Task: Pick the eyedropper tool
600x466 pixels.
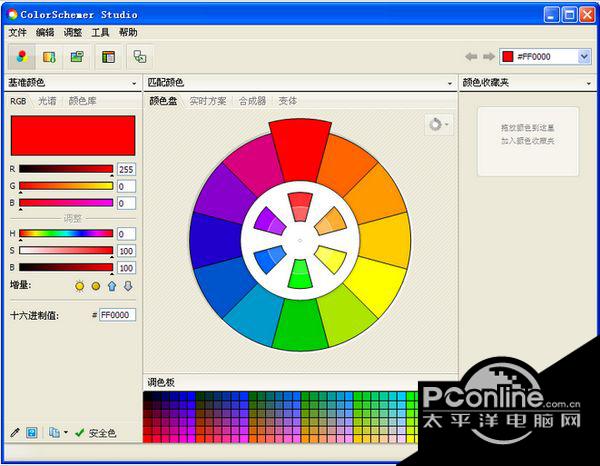Action: click(x=15, y=433)
